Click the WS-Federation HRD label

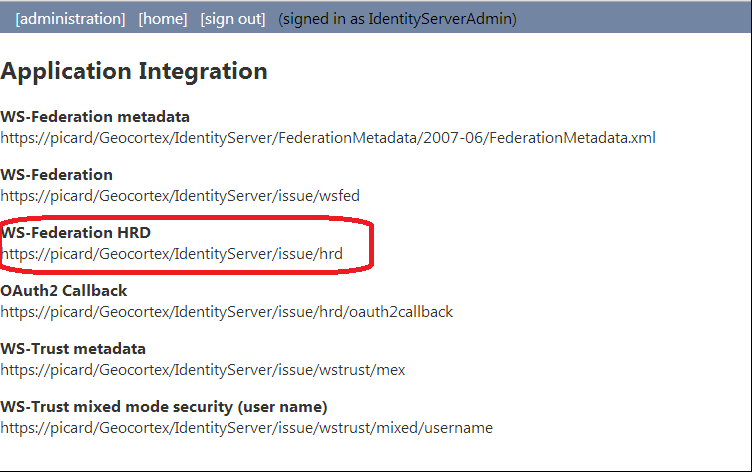click(76, 233)
